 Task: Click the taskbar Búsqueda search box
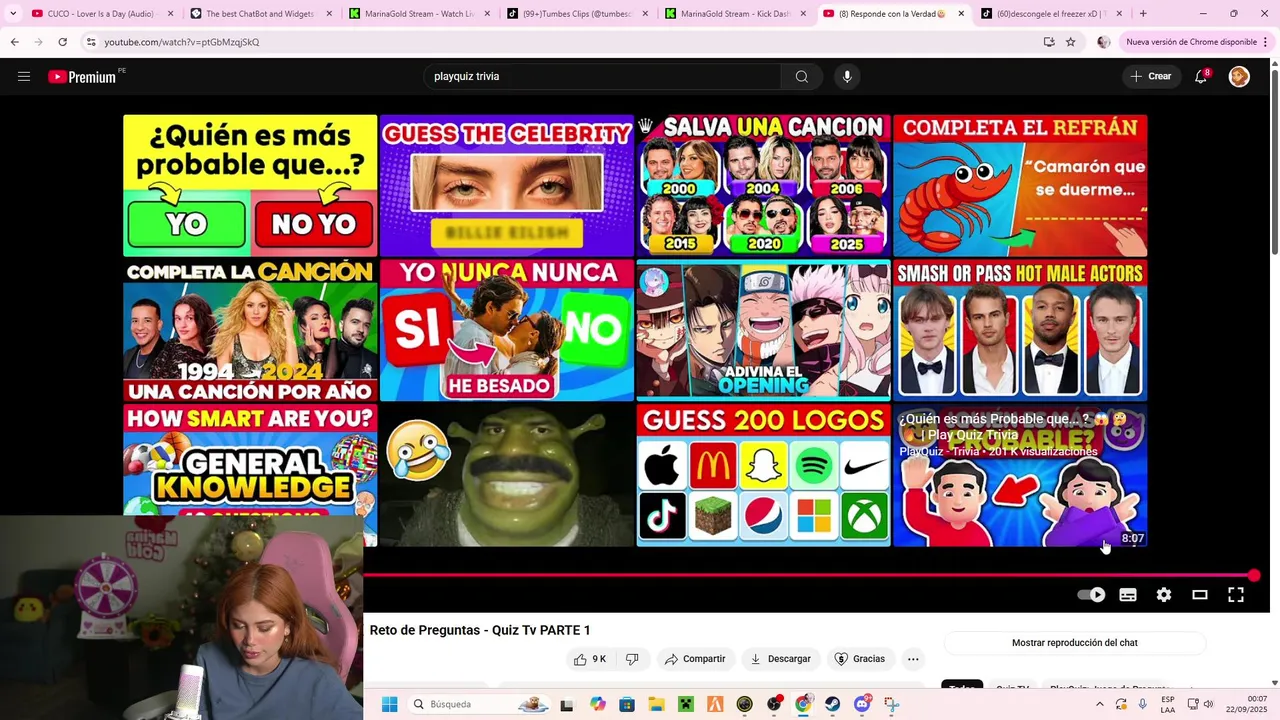coord(480,704)
